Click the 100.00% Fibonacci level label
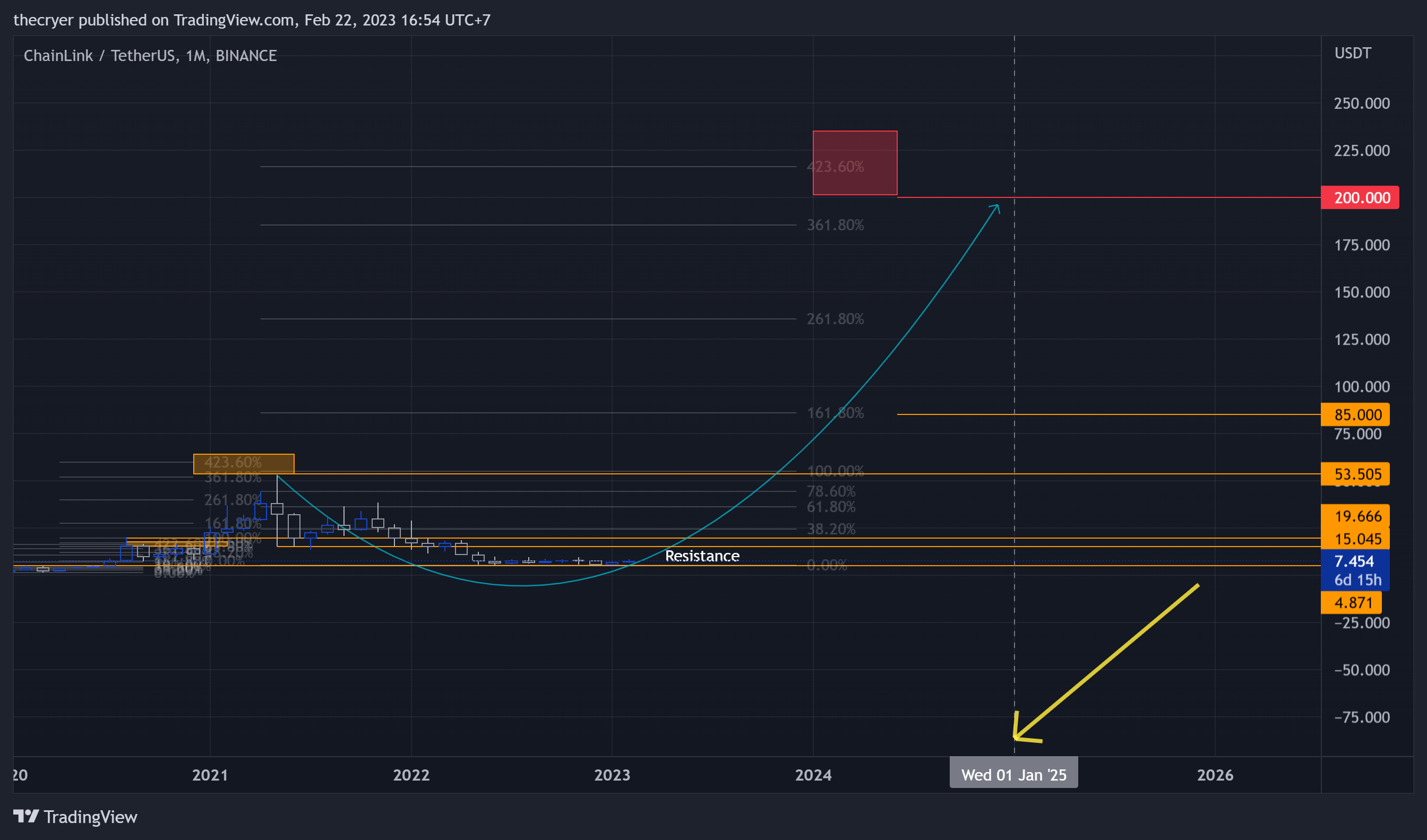This screenshot has width=1427, height=840. pos(835,470)
